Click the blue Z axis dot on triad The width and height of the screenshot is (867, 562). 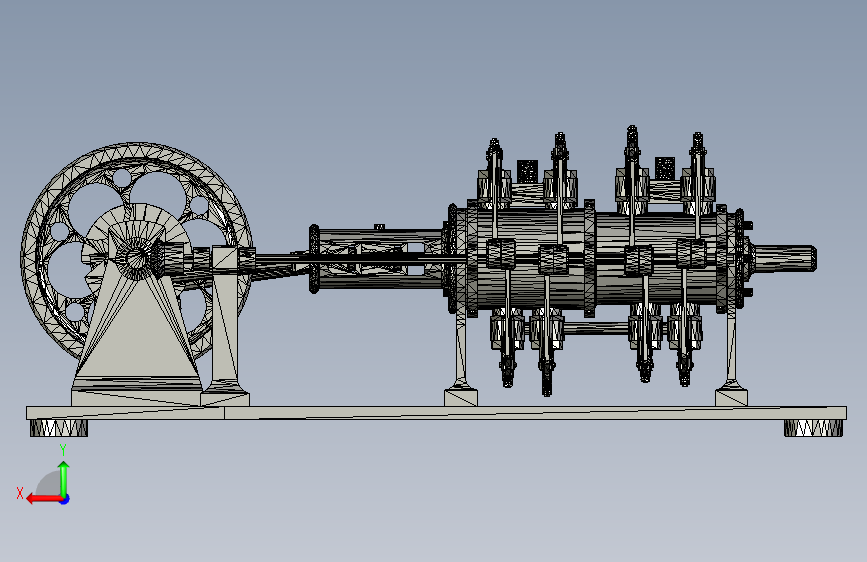(65, 499)
